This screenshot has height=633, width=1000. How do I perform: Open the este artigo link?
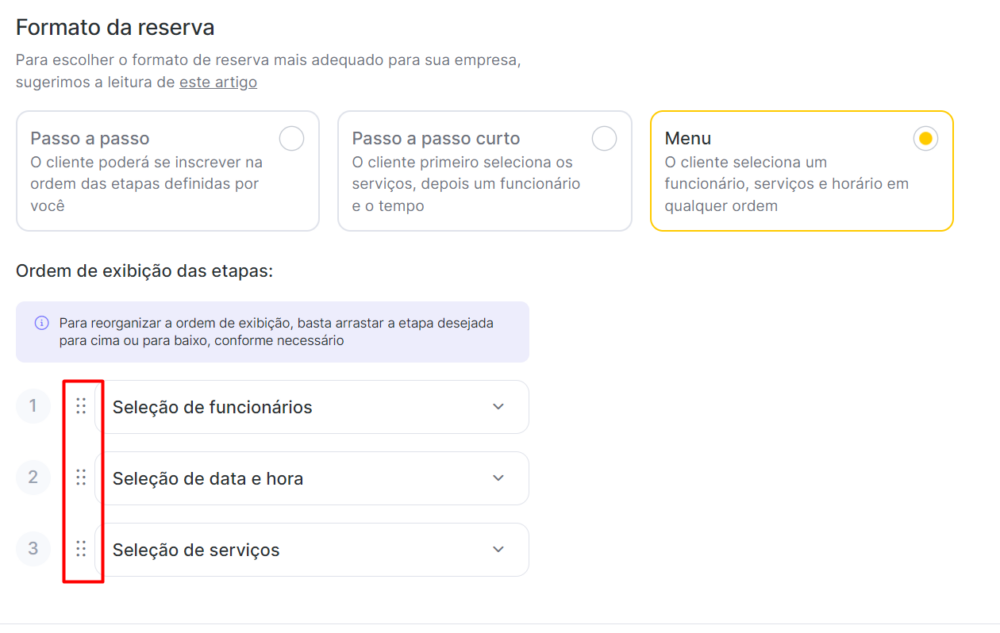218,82
